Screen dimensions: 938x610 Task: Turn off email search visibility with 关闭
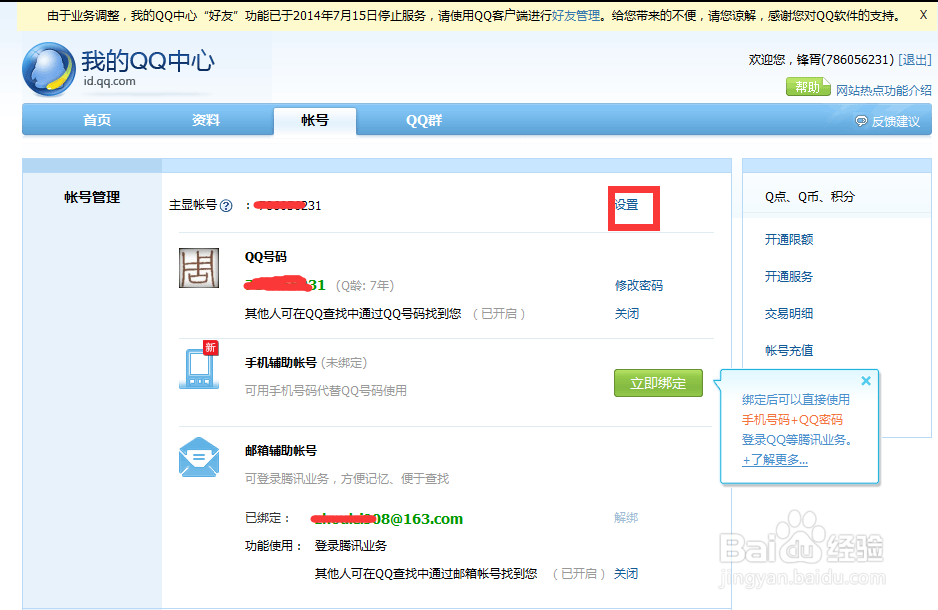tap(626, 573)
